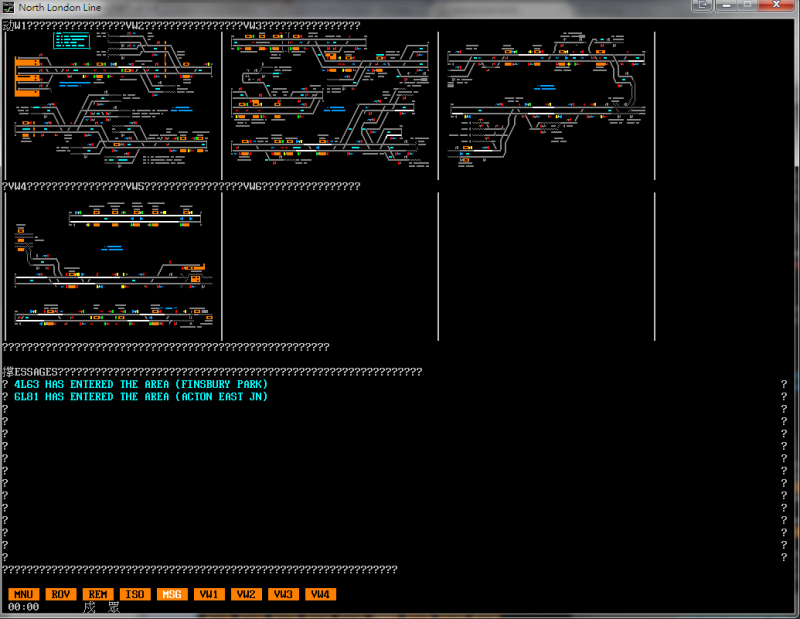Select the REM button

tap(98, 594)
